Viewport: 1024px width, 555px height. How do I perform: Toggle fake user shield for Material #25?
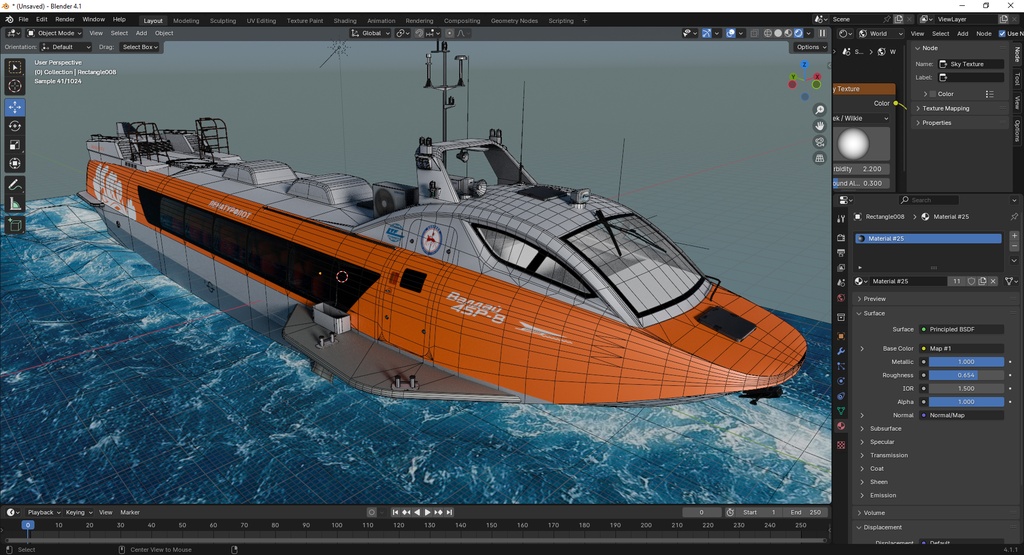(972, 281)
